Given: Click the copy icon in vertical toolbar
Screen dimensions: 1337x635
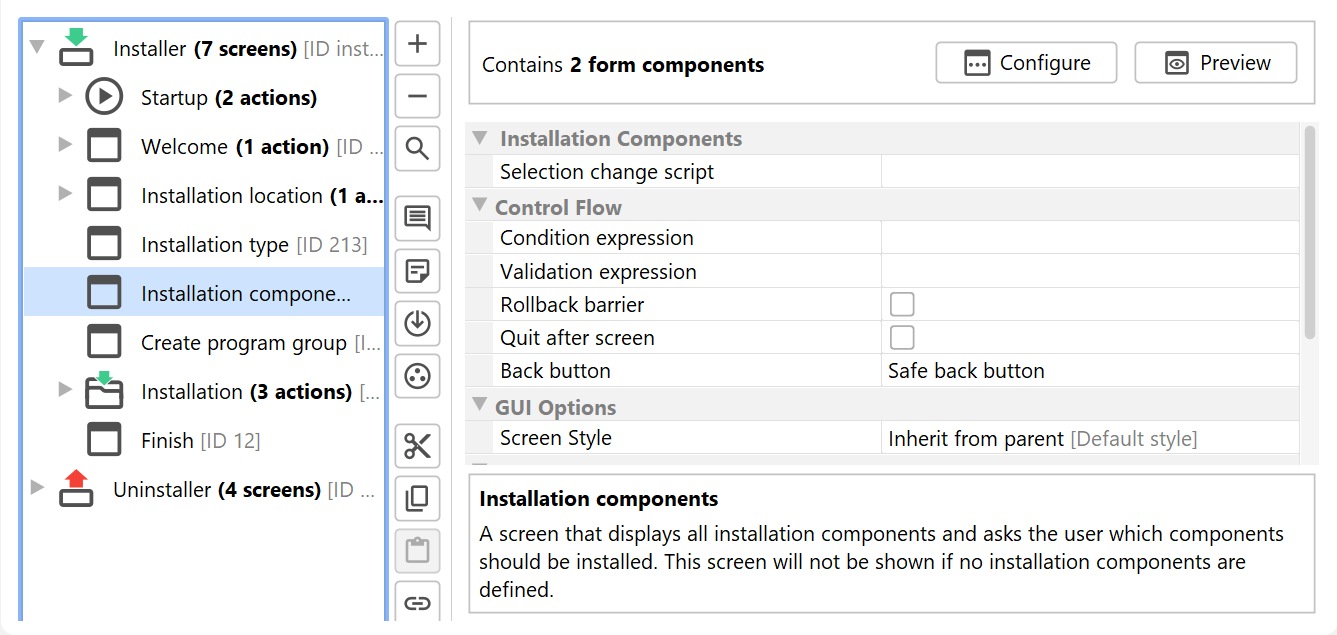Looking at the screenshot, I should [418, 498].
